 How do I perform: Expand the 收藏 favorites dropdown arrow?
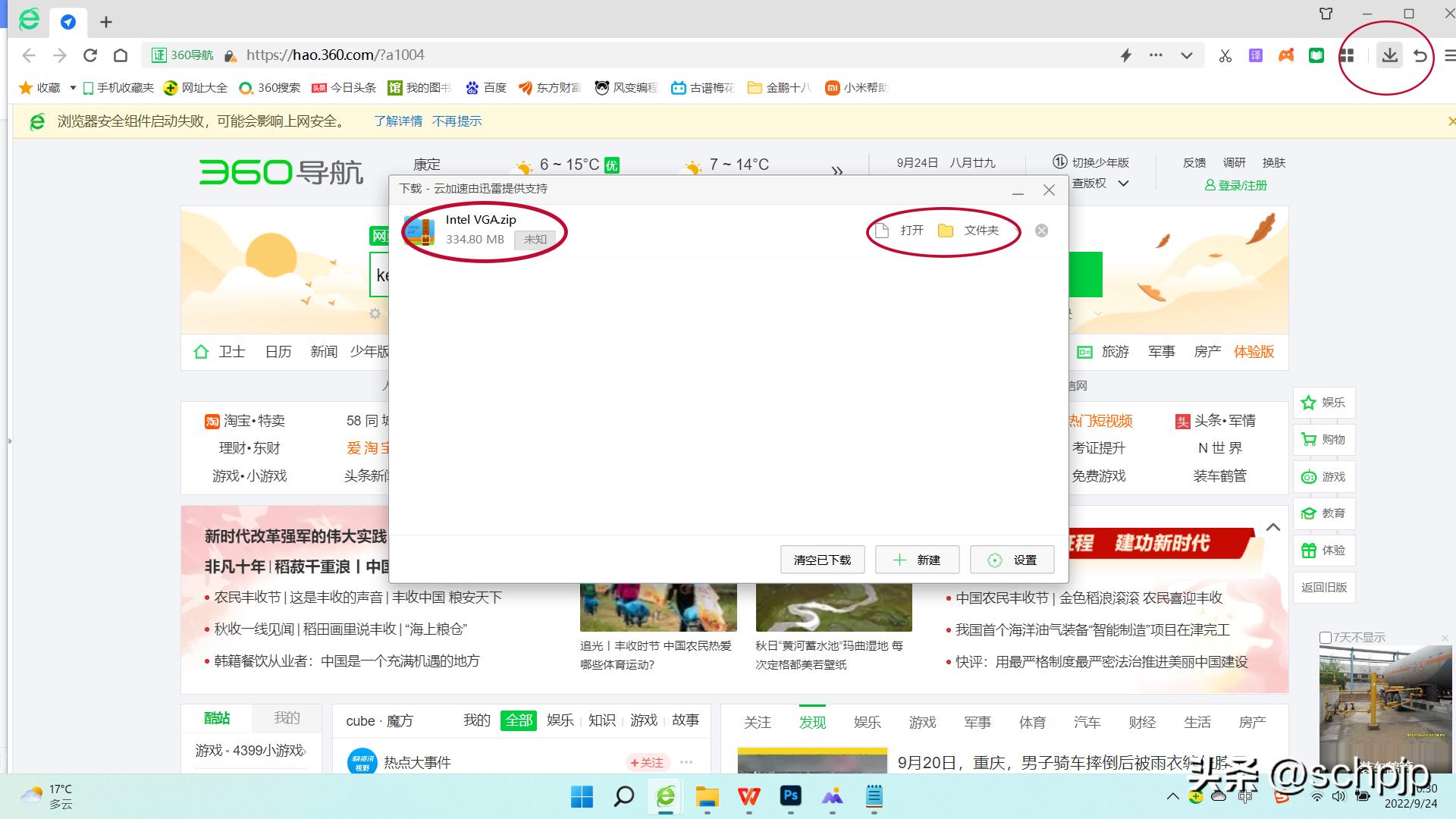tap(73, 87)
